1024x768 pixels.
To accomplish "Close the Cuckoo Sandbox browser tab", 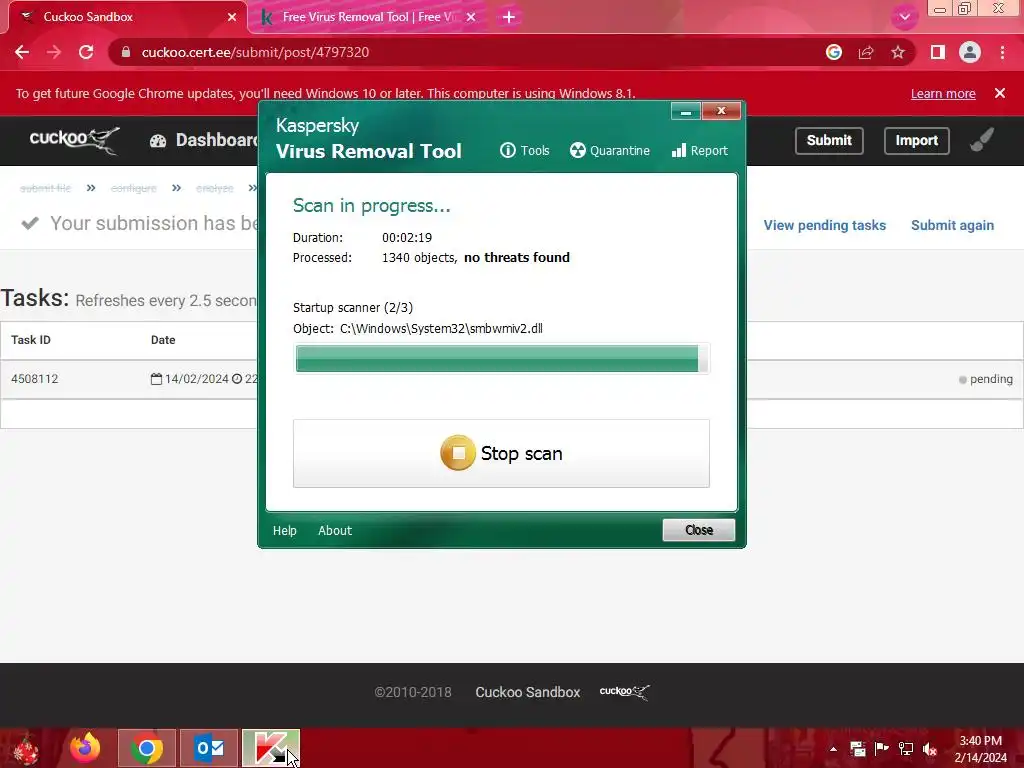I will pos(232,18).
